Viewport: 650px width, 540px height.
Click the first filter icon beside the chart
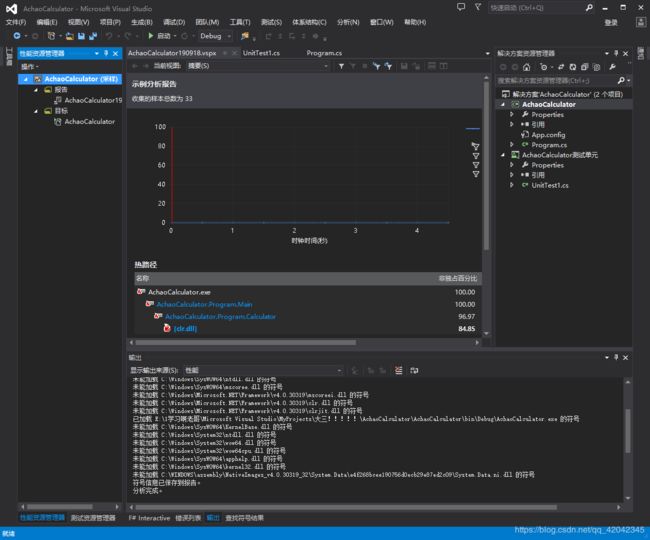[x=475, y=146]
